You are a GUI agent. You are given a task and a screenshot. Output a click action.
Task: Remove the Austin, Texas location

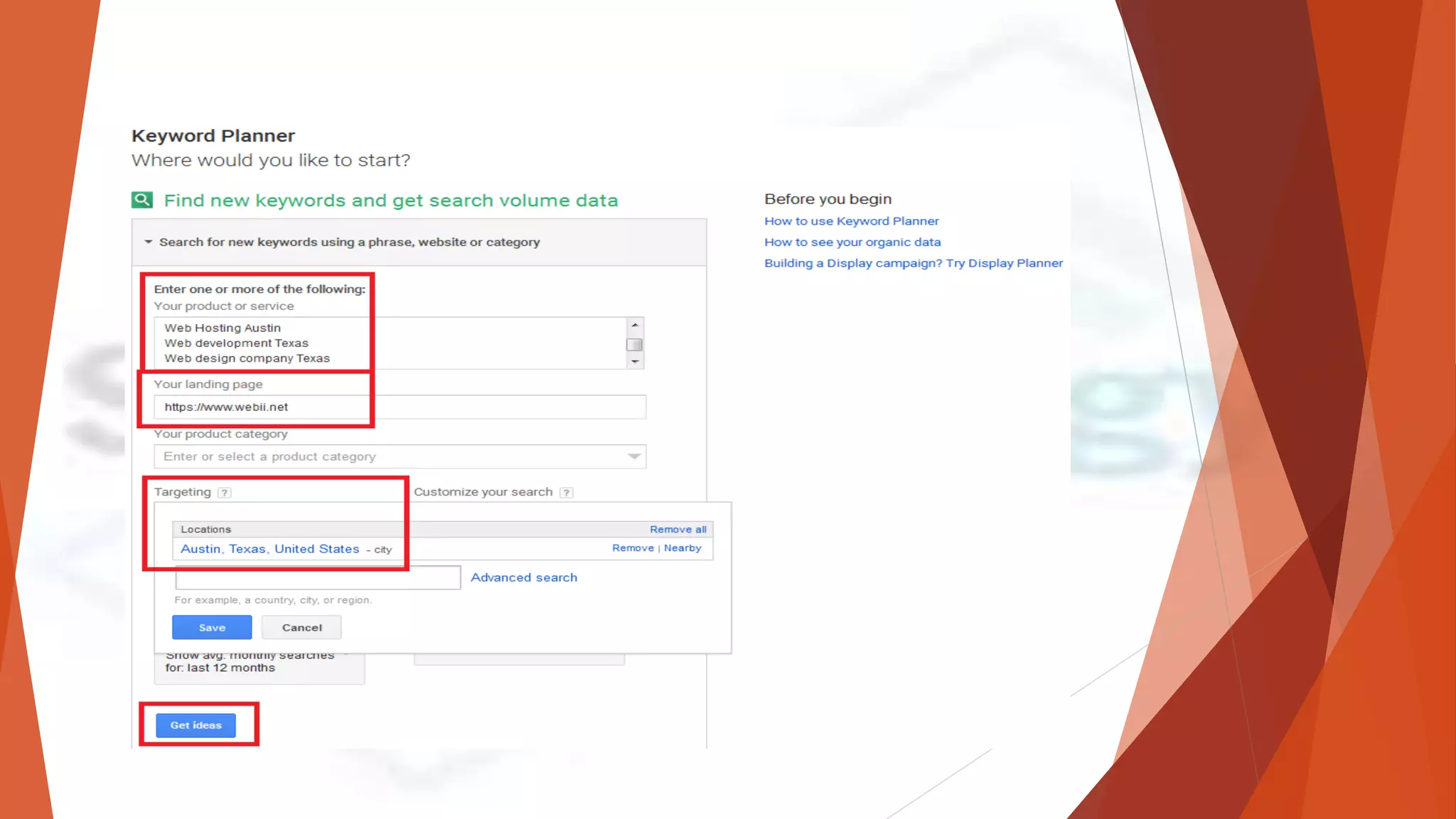point(633,548)
